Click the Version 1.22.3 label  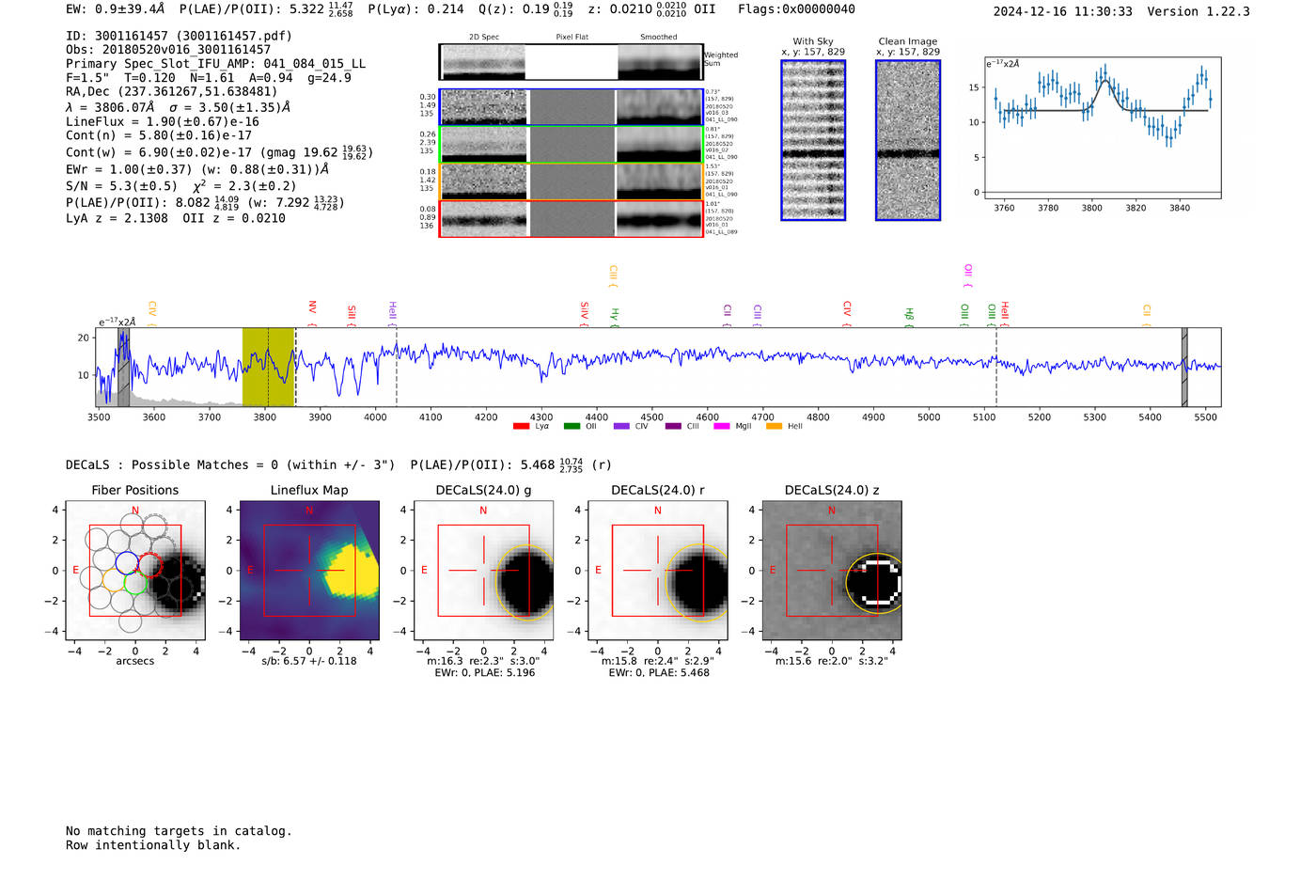click(1198, 11)
